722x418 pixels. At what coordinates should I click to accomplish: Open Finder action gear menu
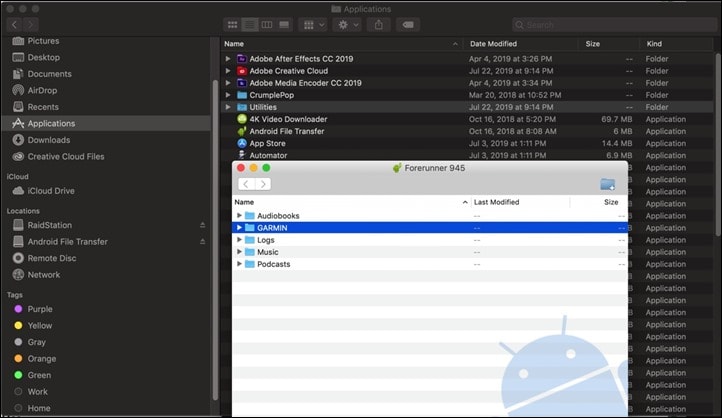(x=347, y=24)
